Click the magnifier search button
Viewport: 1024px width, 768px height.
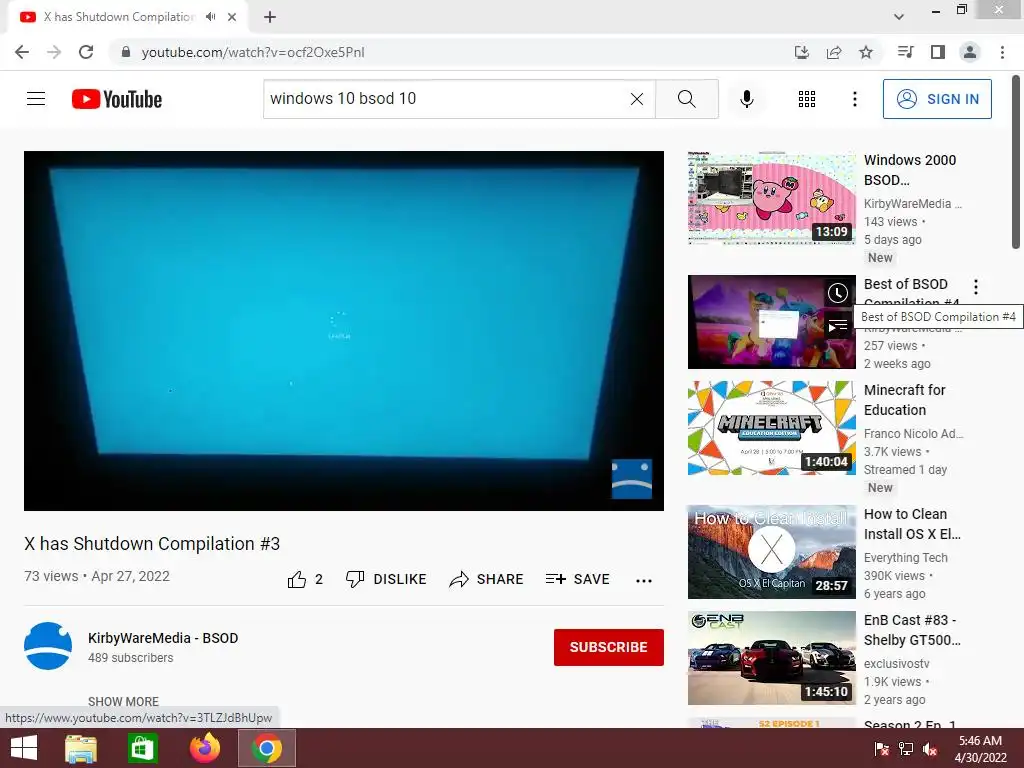point(686,99)
